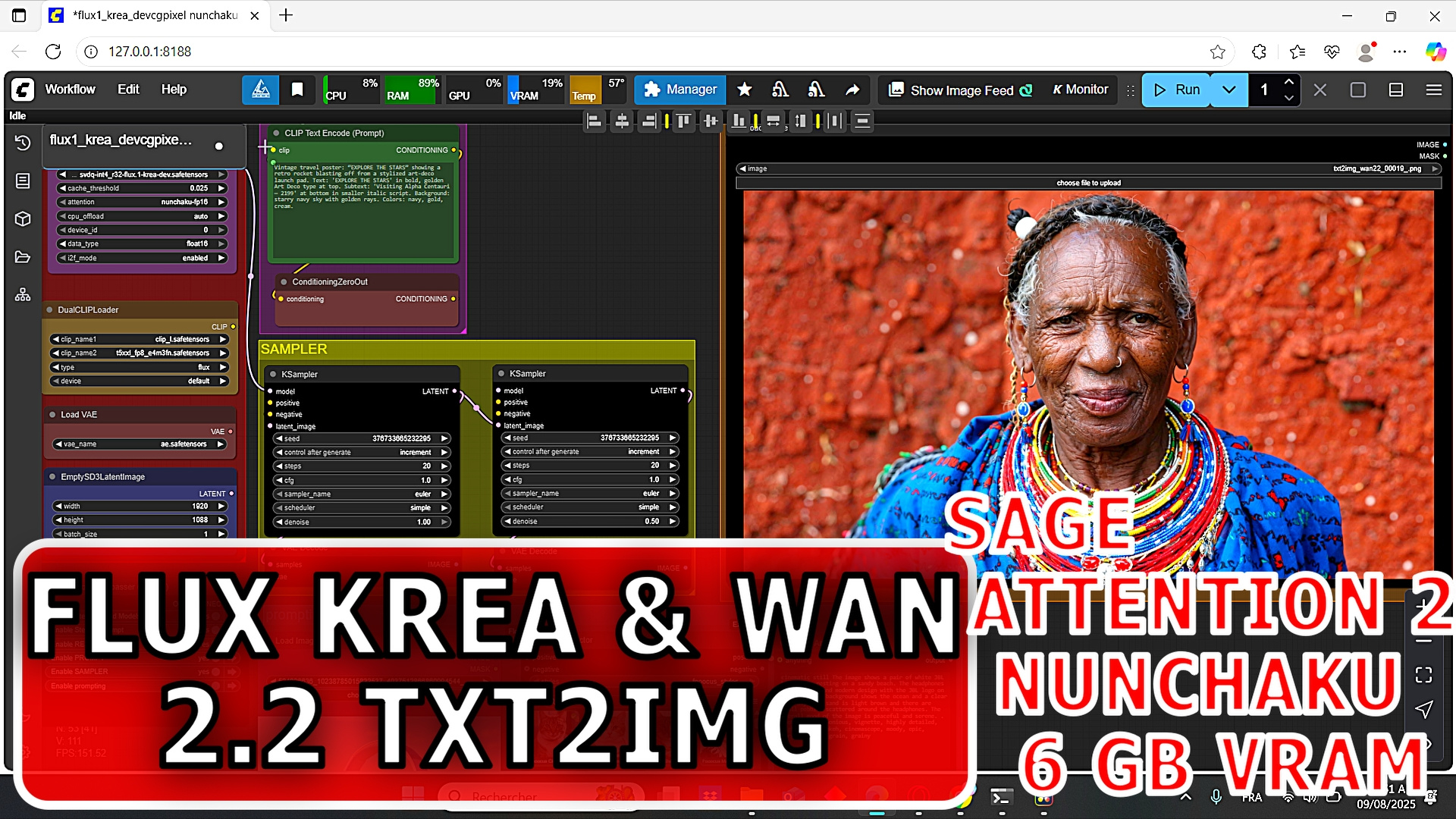Align selected nodes to the top
This screenshot has height=819, width=1456.
click(x=683, y=121)
